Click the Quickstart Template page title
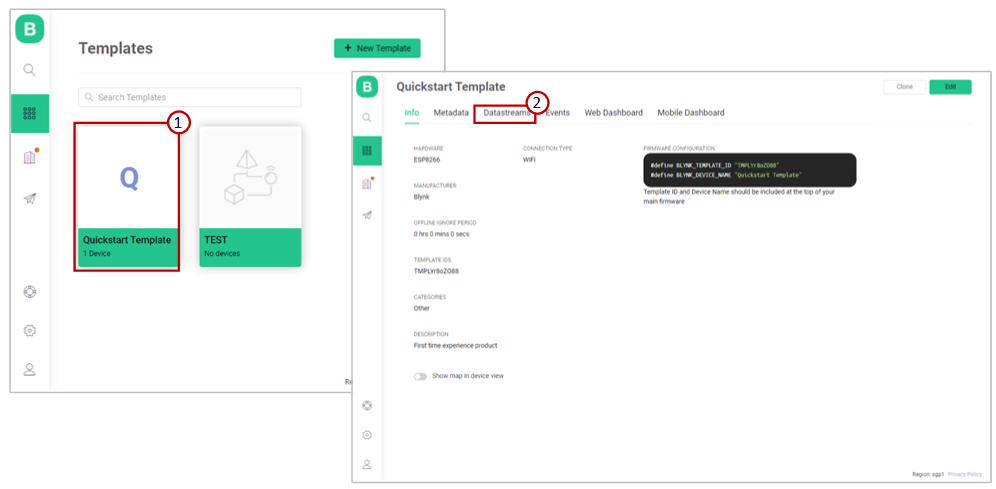996x489 pixels. click(x=450, y=87)
